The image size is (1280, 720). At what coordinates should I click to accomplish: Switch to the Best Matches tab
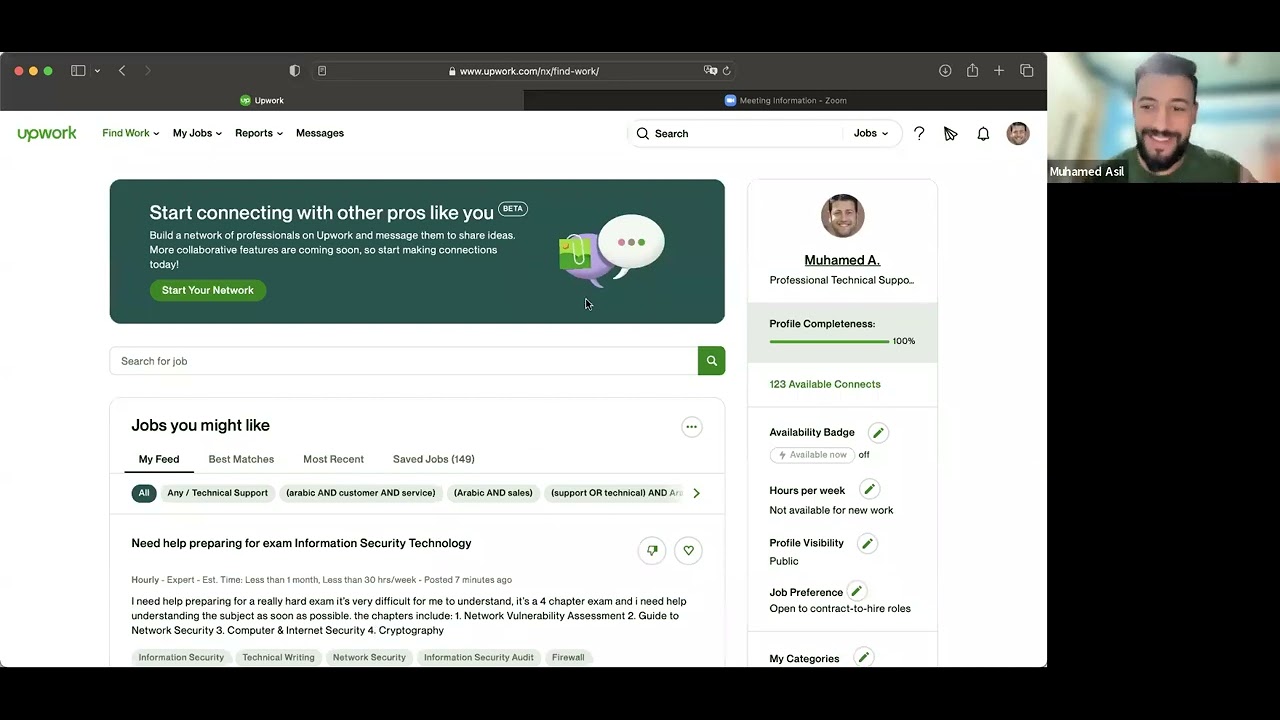(241, 459)
